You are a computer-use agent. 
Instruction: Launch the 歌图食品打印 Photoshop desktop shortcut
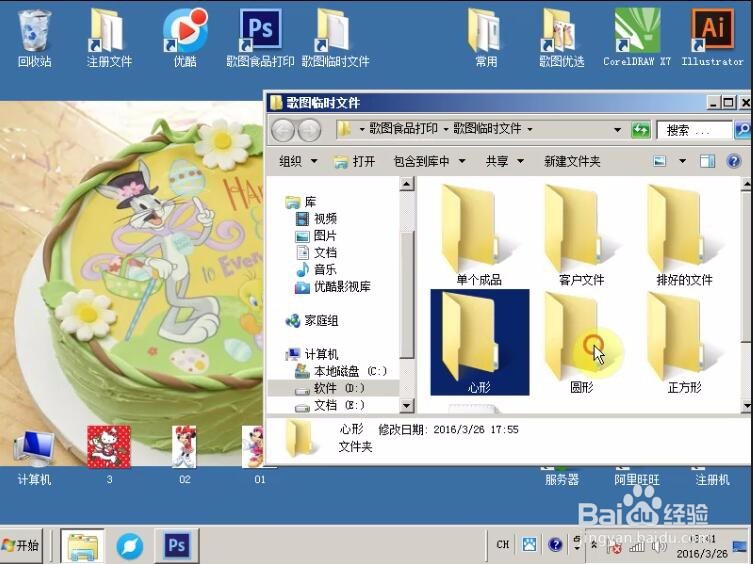(260, 38)
